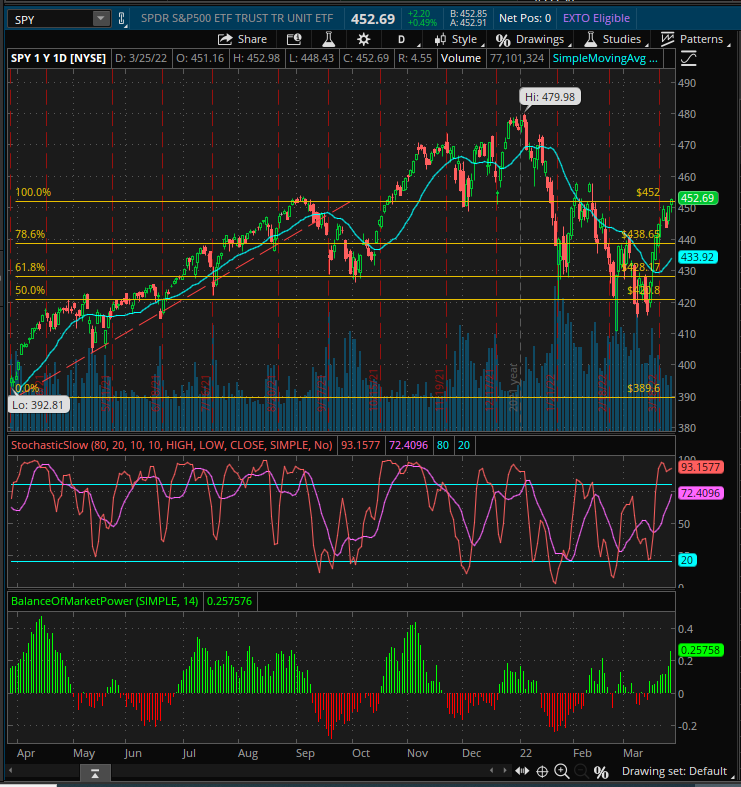Screen dimensions: 741x787
Task: Toggle percent view in bottom toolbar
Action: click(601, 771)
